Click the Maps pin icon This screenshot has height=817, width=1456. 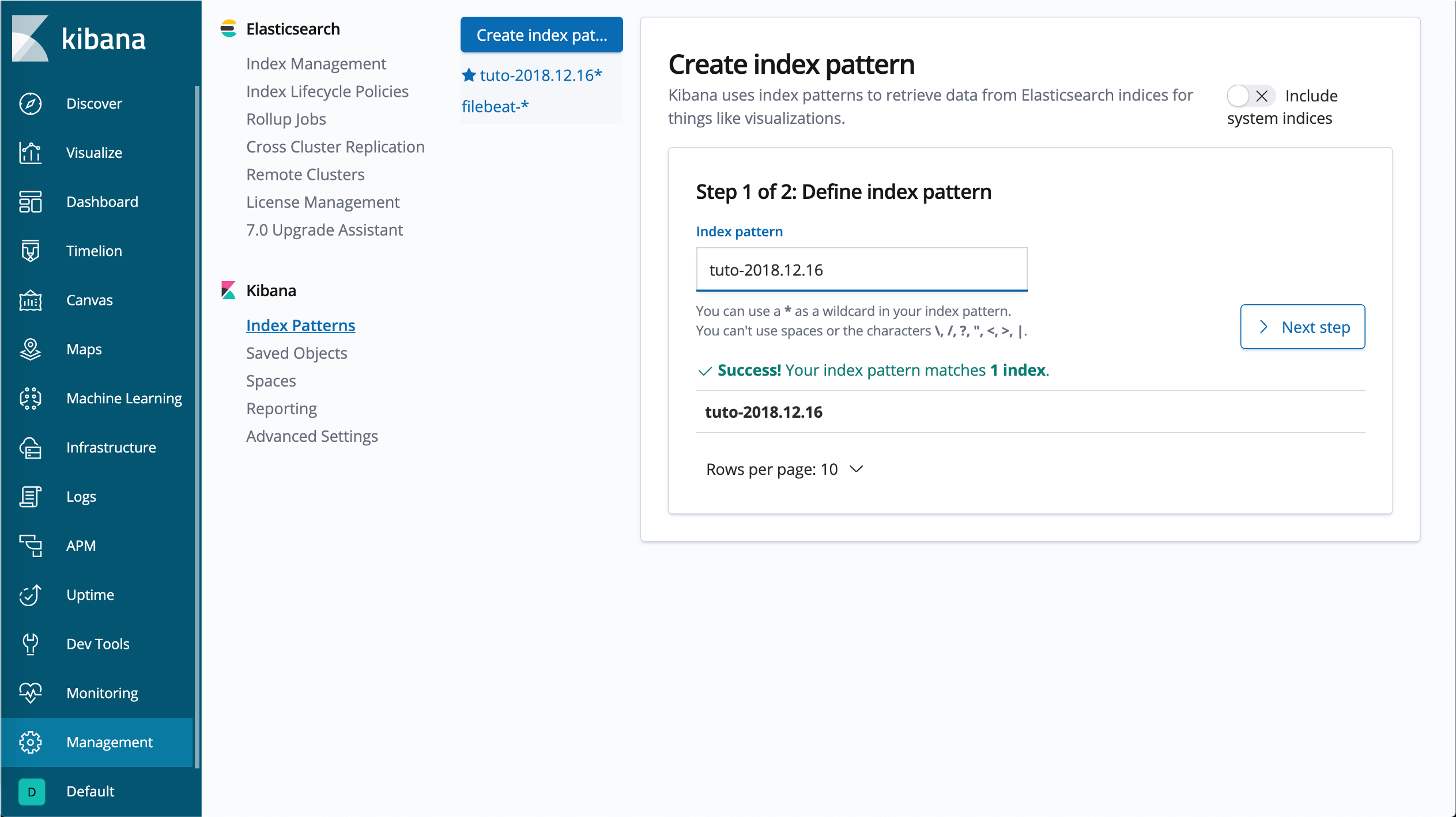30,349
